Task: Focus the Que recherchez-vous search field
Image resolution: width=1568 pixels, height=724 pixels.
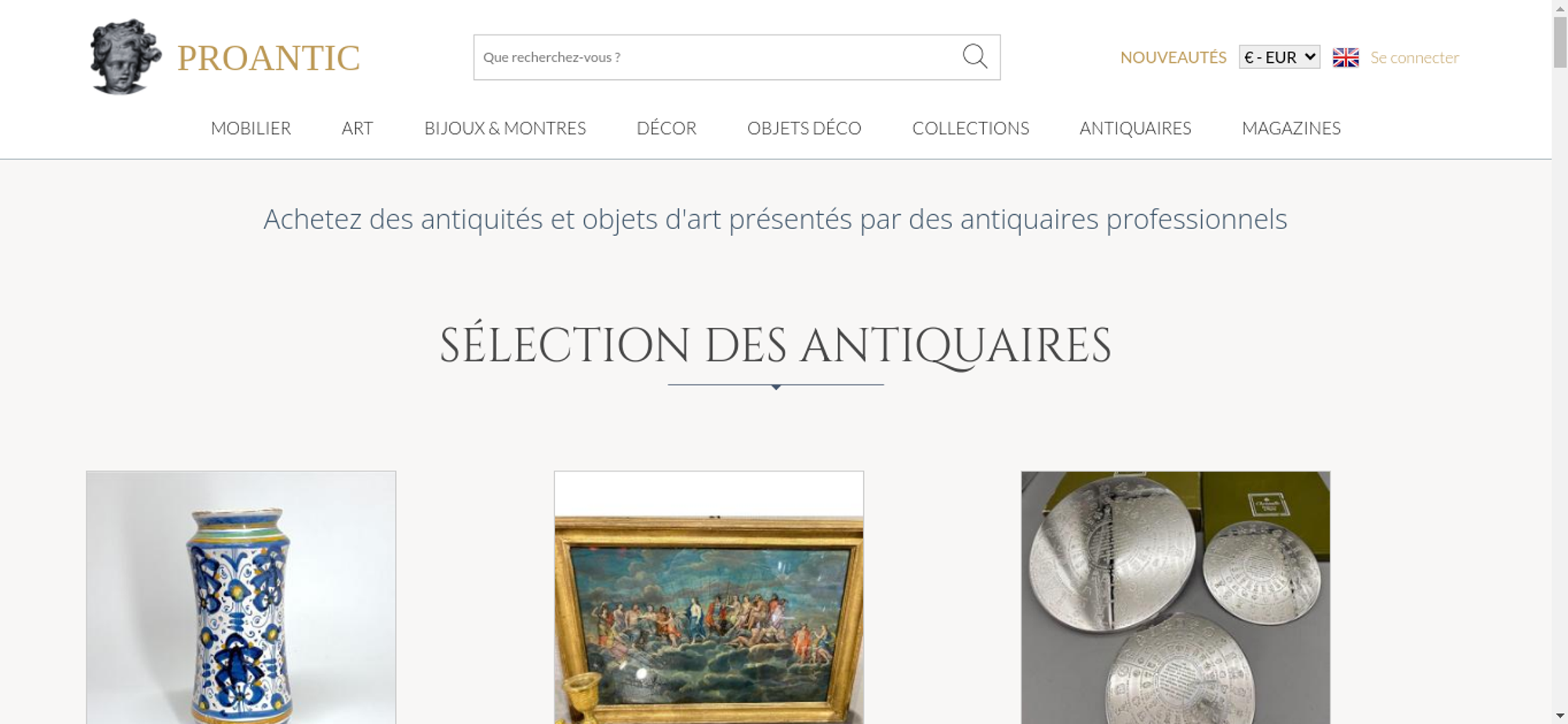Action: click(717, 57)
